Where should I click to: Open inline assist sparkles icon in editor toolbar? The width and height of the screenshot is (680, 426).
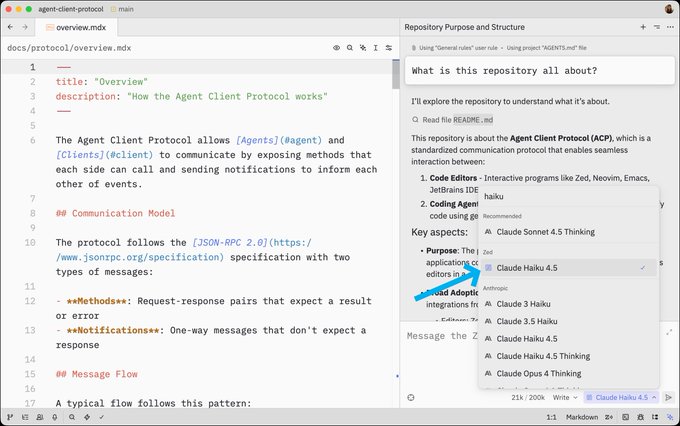coord(363,48)
